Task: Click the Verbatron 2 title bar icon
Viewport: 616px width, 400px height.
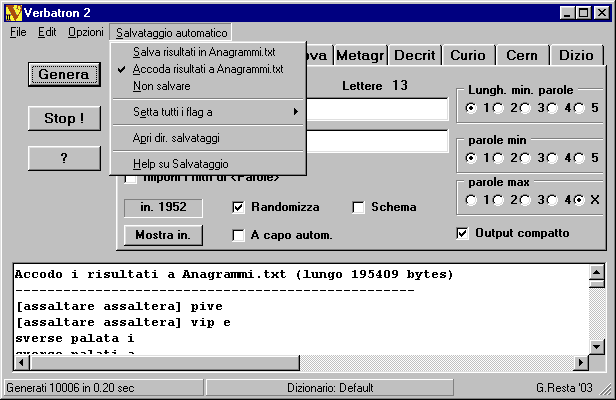Action: [13, 13]
